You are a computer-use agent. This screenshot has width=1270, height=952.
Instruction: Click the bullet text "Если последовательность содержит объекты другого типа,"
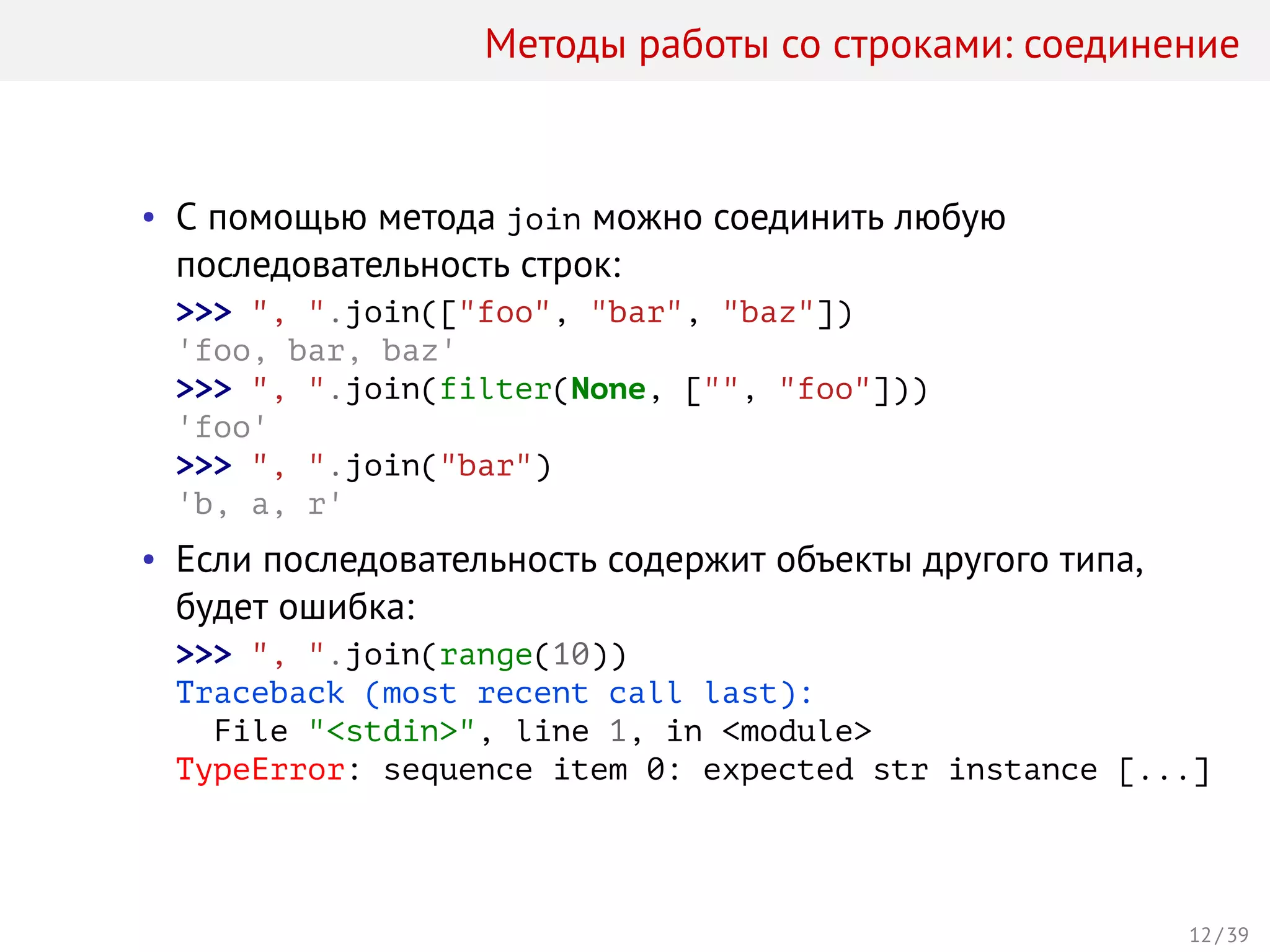[x=660, y=561]
